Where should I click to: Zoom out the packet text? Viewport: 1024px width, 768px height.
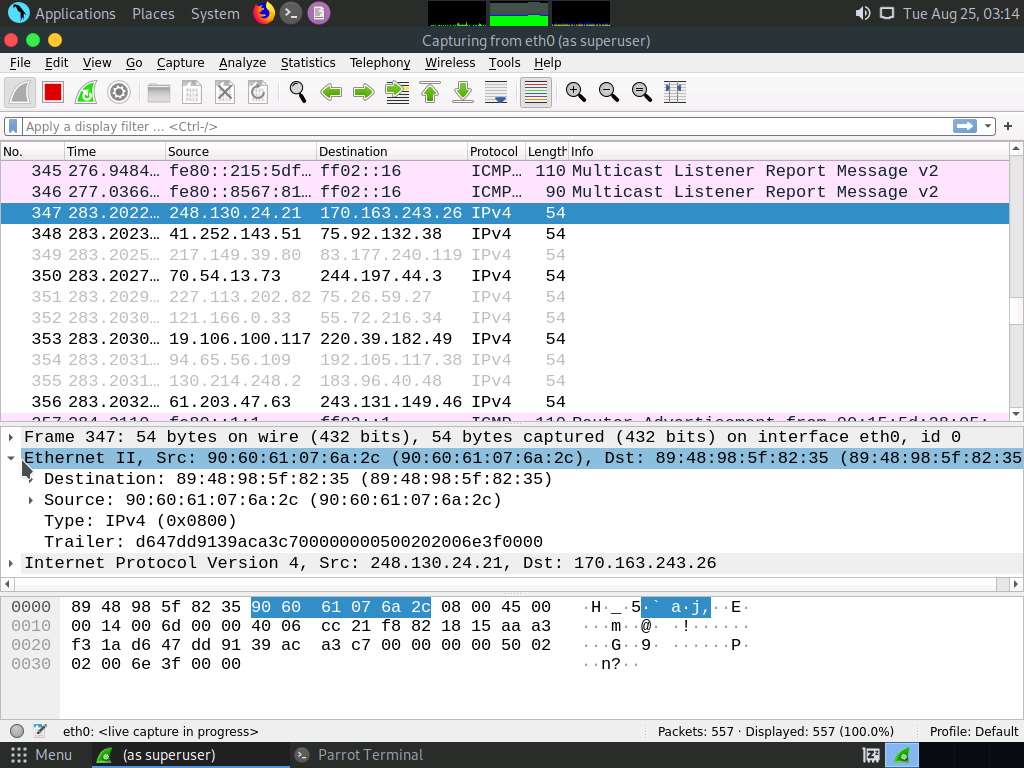(609, 92)
